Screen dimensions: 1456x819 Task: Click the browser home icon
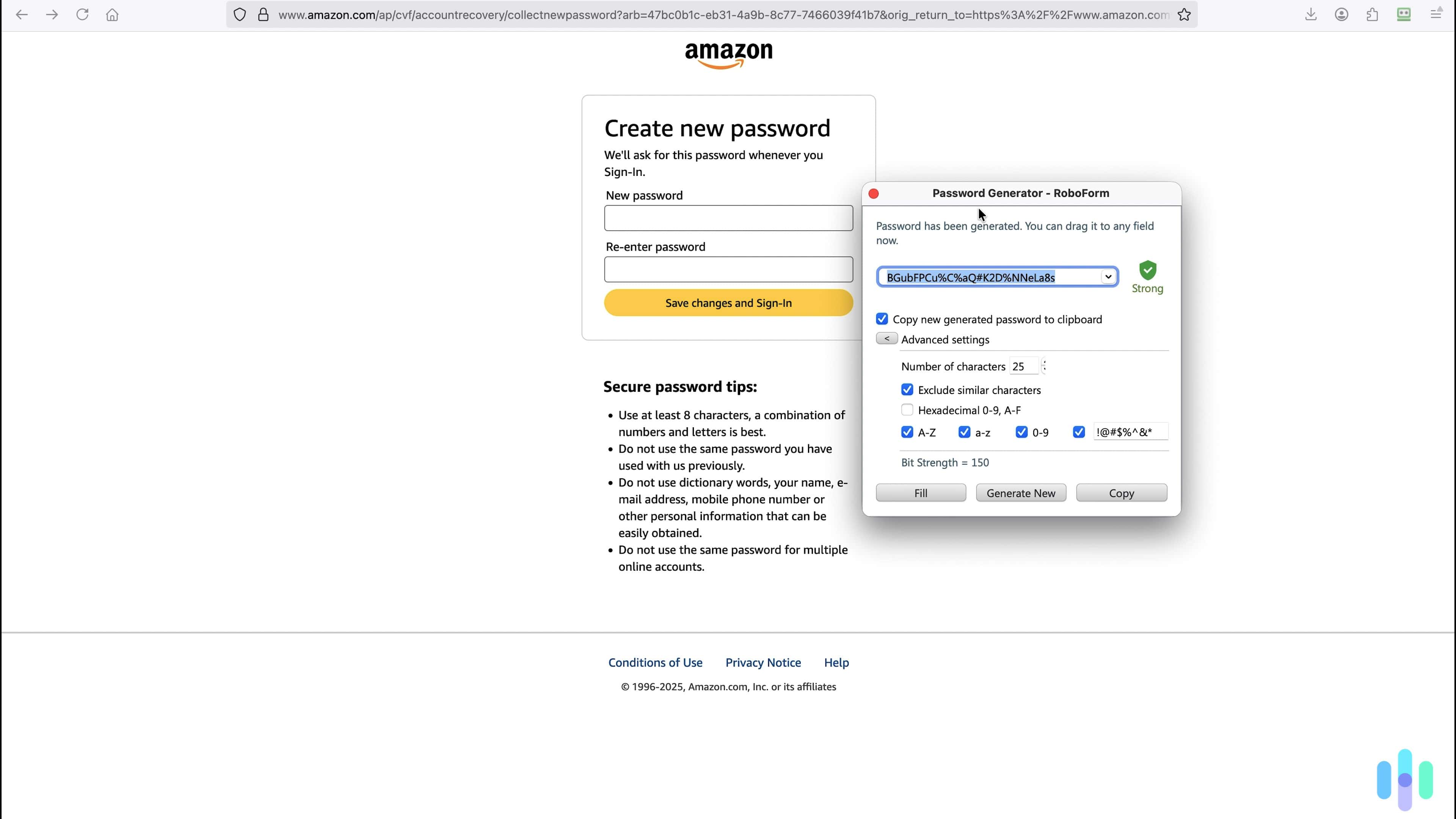pos(112,15)
